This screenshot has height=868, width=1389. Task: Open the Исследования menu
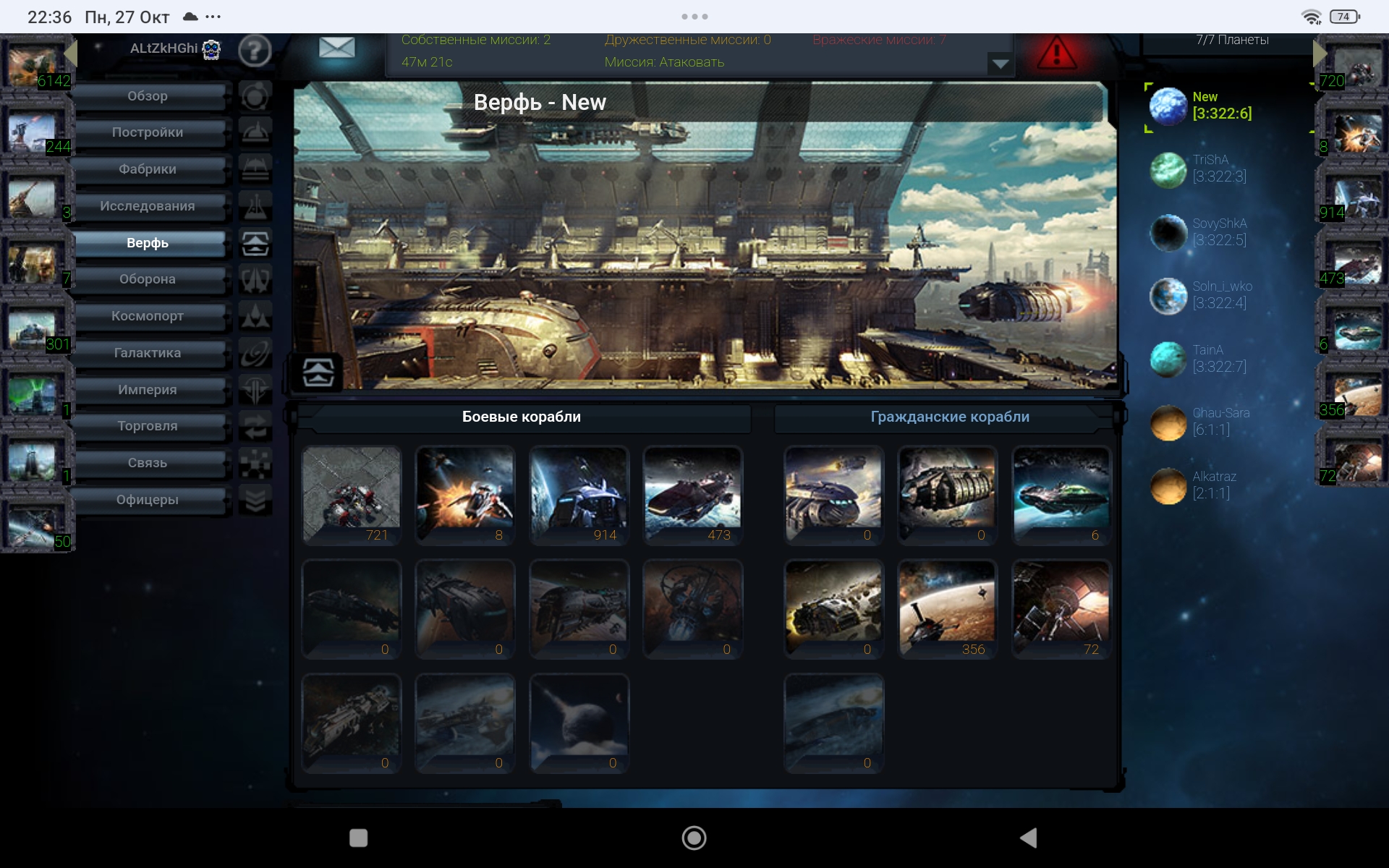click(148, 207)
